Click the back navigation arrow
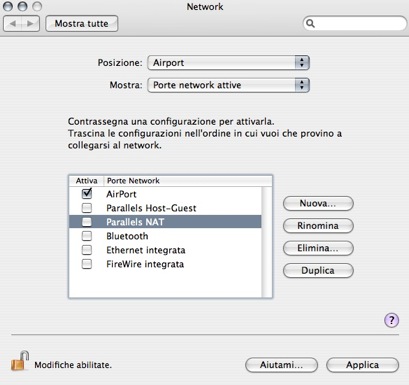Screen dimensions: 409x385 [13, 24]
